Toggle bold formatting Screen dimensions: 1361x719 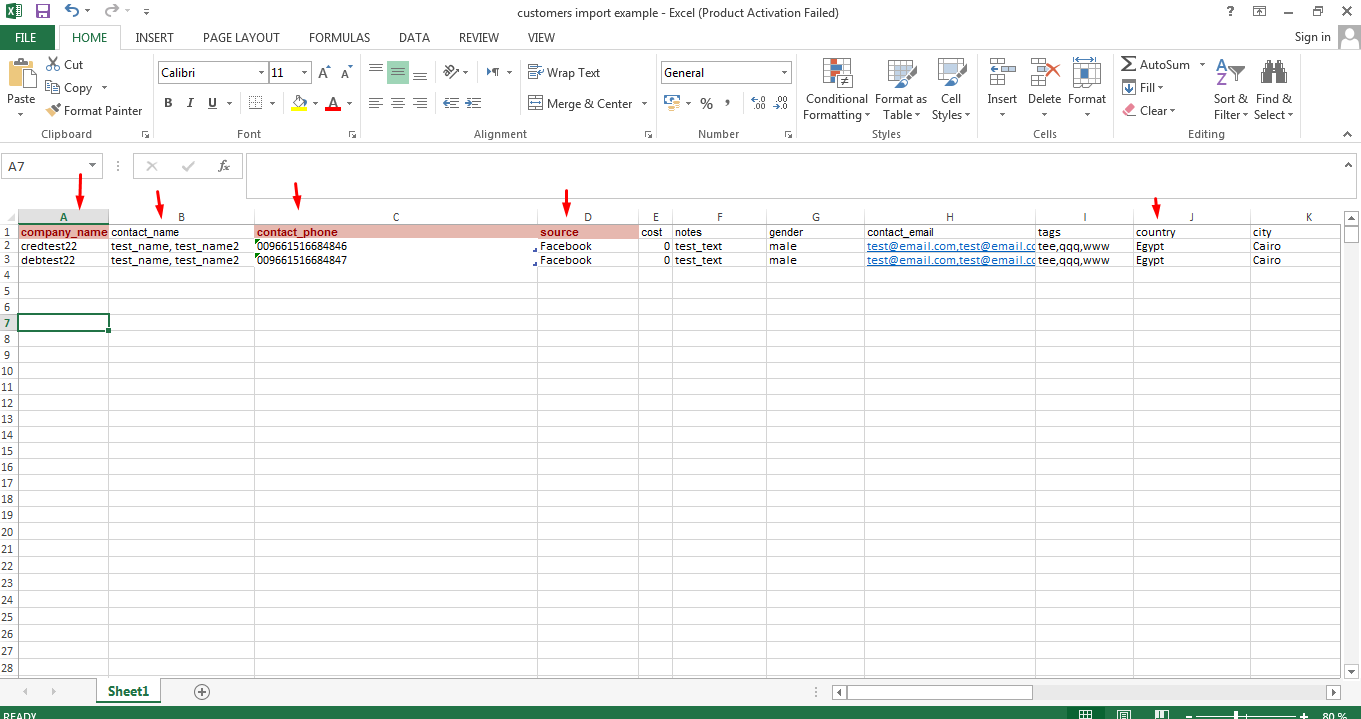click(x=168, y=103)
